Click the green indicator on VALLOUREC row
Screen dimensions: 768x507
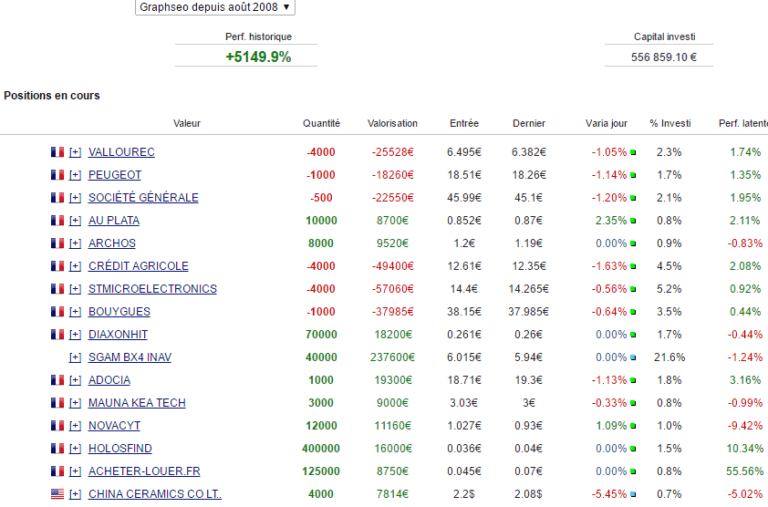pos(633,153)
